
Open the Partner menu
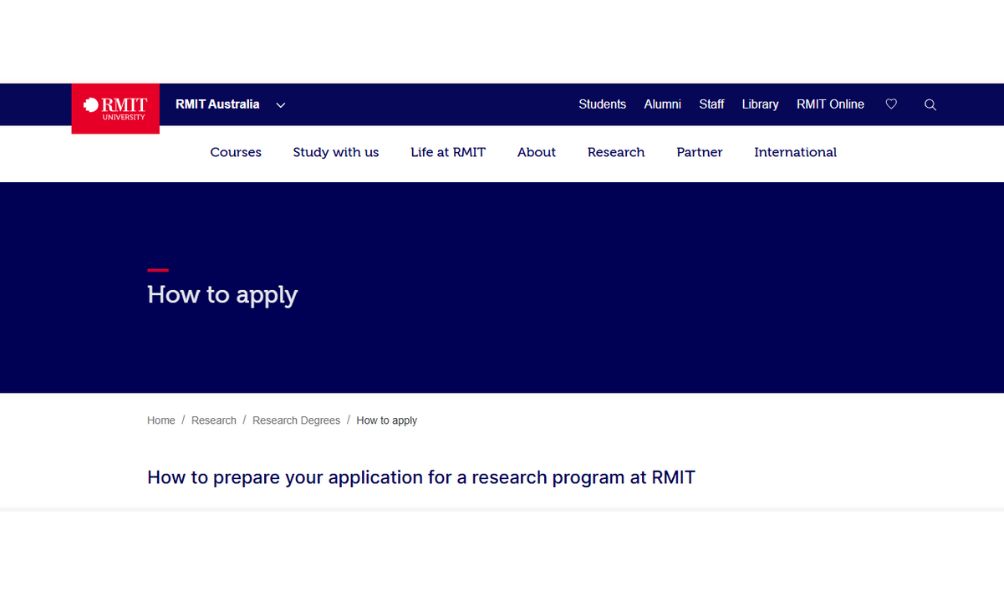point(699,152)
